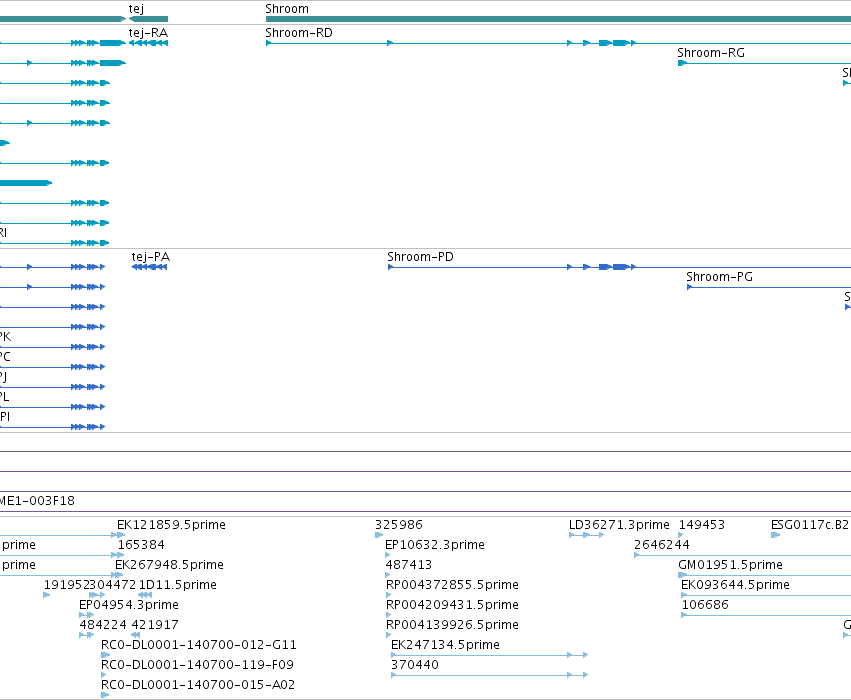Screen dimensions: 851x700
Task: Click the Shroom-PG protein label
Action: [719, 277]
